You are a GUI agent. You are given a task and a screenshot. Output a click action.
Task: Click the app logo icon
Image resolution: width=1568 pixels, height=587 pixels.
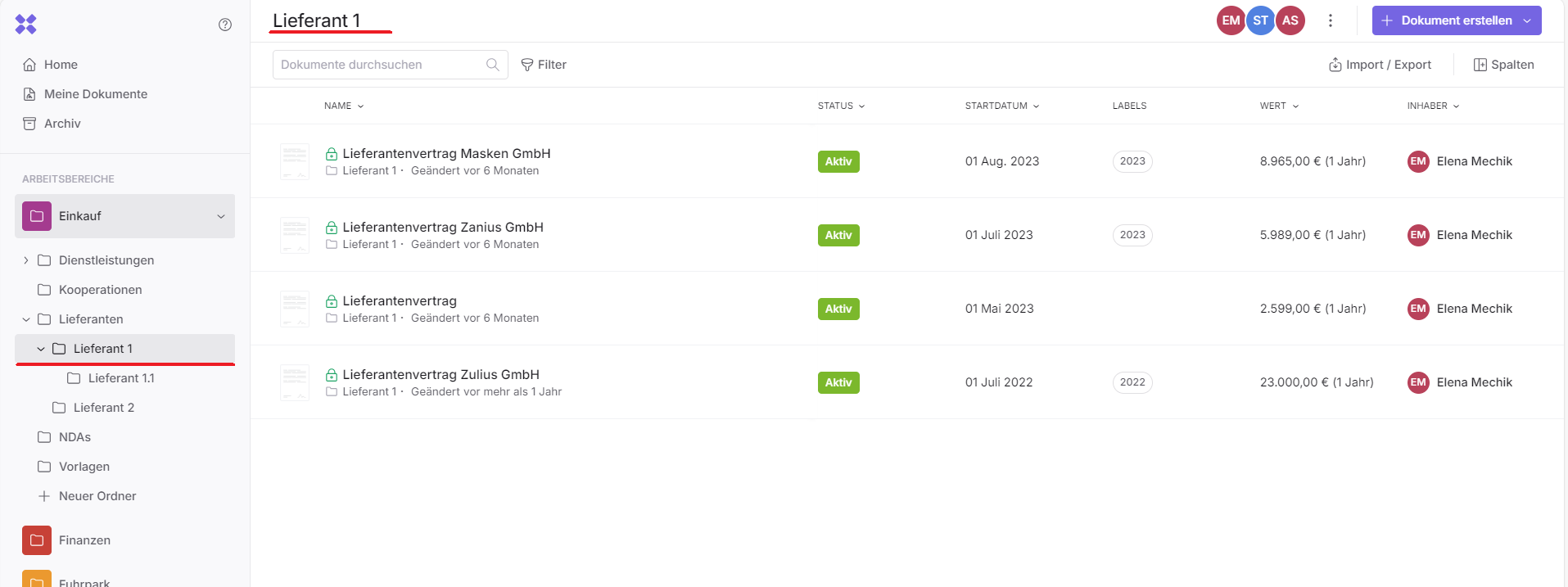pos(26,25)
